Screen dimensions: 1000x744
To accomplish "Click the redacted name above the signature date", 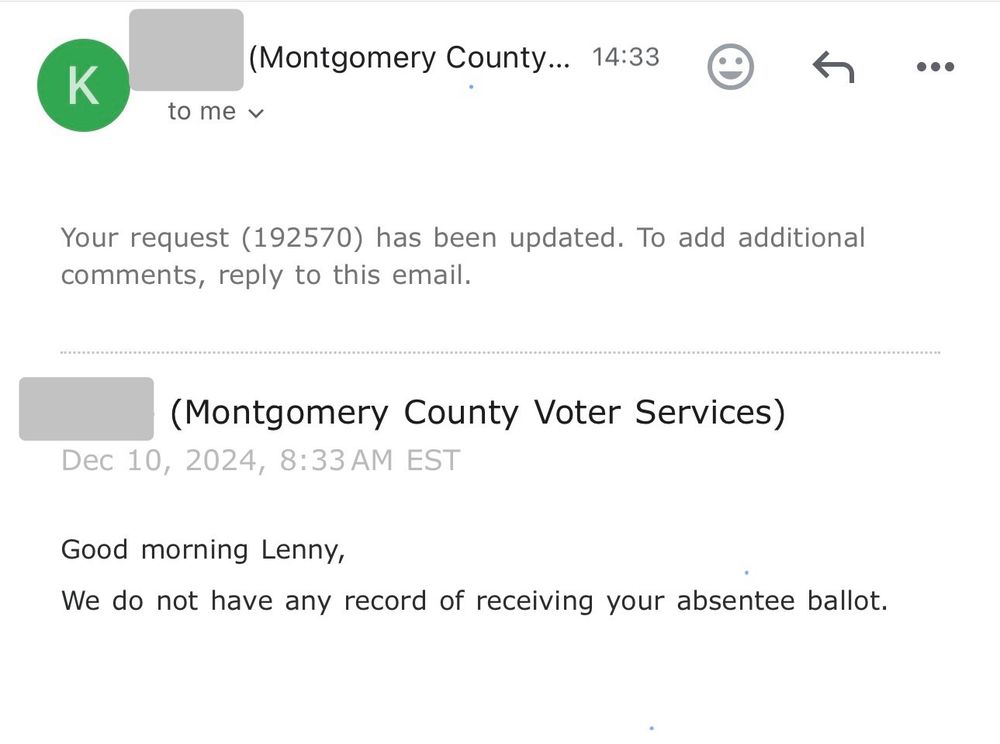I will pyautogui.click(x=86, y=409).
